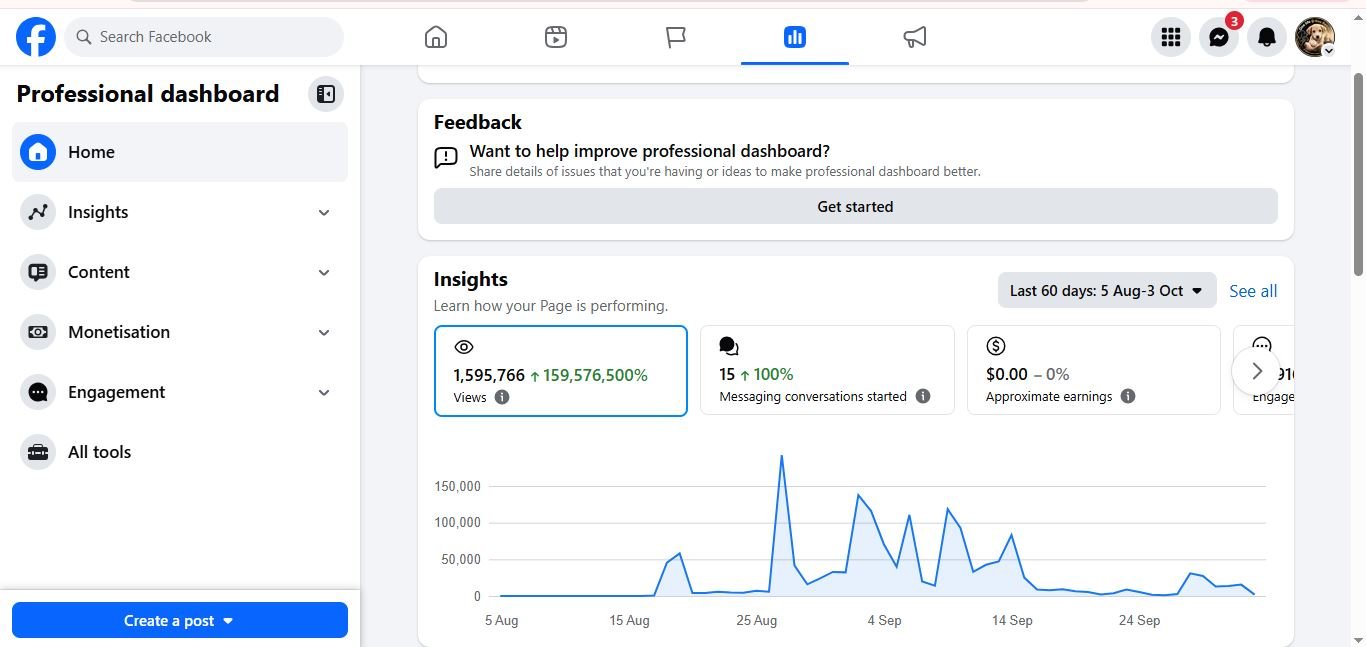
Task: Collapse the Professional dashboard sidebar
Action: click(x=326, y=94)
